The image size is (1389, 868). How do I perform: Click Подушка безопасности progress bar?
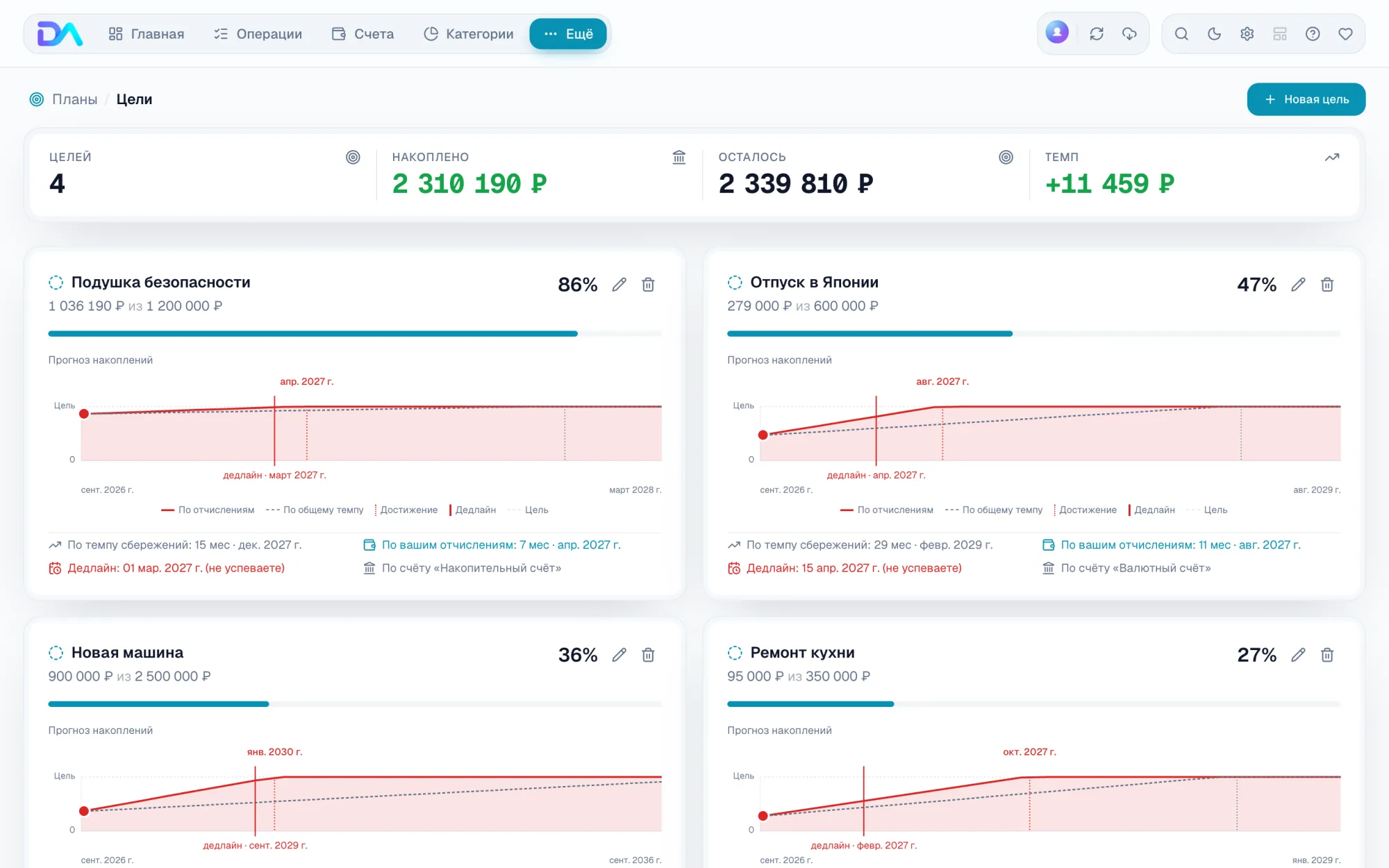point(355,334)
